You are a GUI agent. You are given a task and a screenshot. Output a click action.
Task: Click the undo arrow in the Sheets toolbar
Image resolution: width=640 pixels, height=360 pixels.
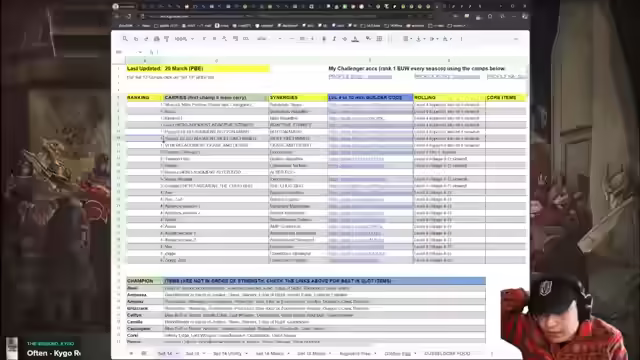click(x=136, y=39)
